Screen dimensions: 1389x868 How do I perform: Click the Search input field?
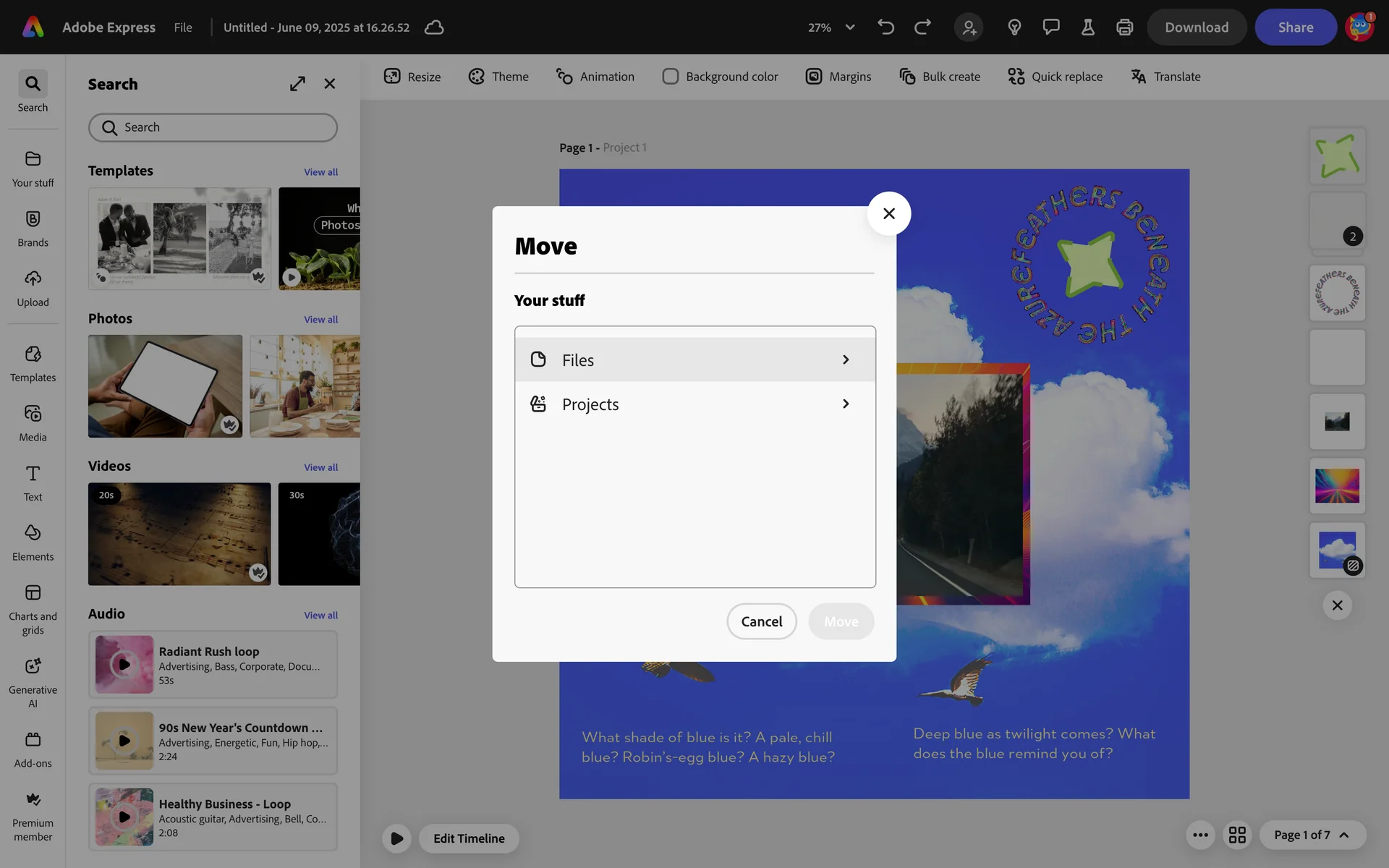(x=213, y=127)
